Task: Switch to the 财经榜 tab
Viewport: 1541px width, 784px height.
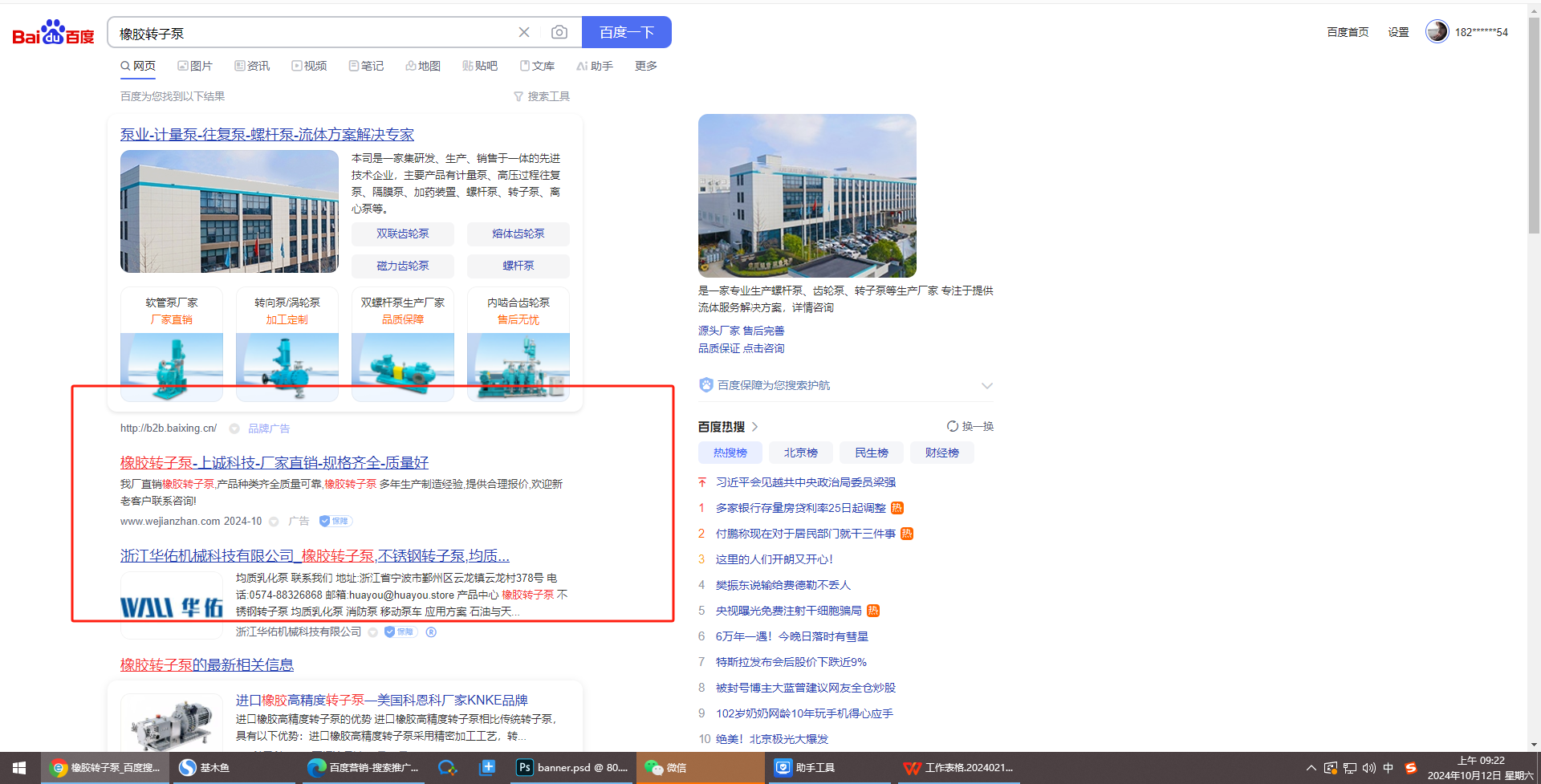Action: [x=942, y=453]
